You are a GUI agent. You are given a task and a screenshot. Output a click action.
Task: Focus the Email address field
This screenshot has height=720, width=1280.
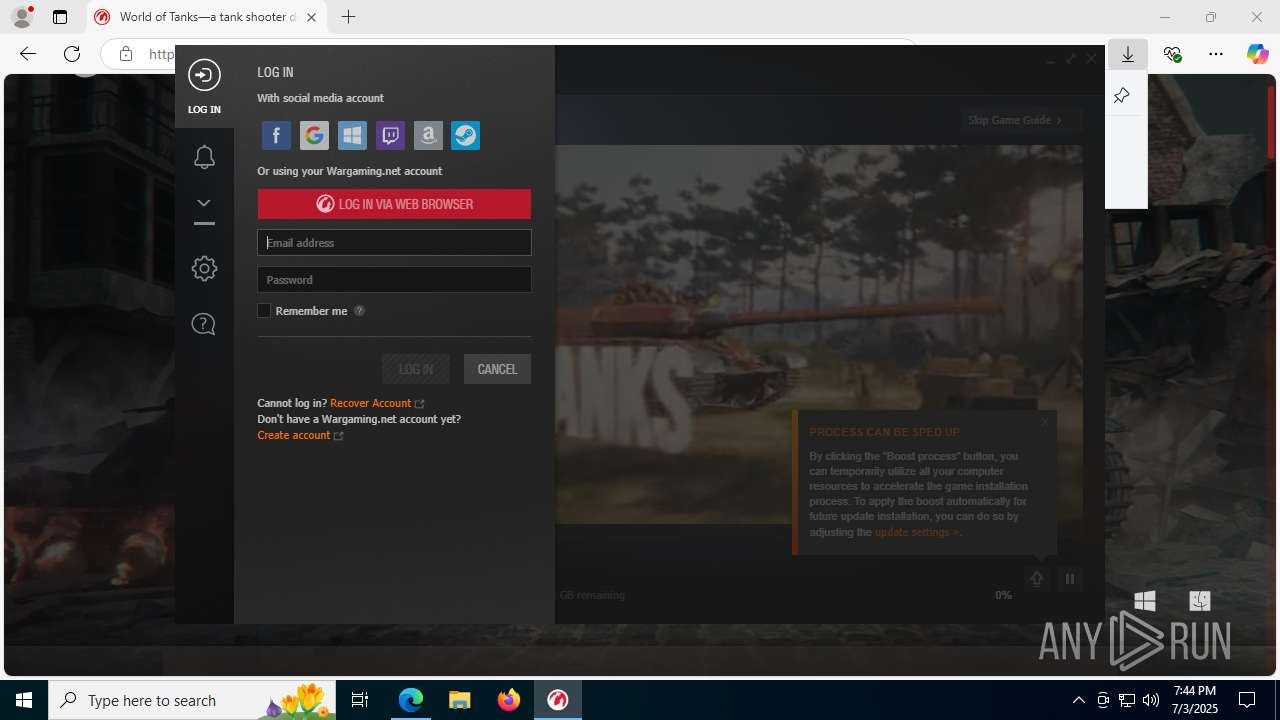[x=394, y=242]
